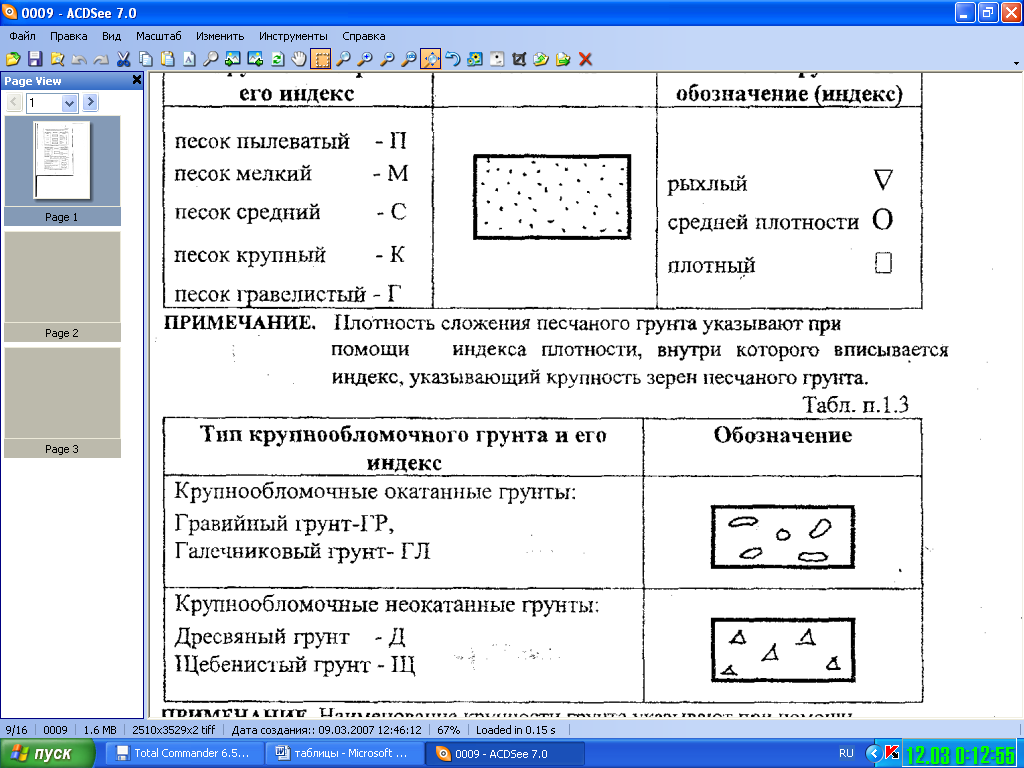This screenshot has width=1024, height=768.
Task: Click the 2510x3529x2 tiff status entry
Action: click(174, 729)
